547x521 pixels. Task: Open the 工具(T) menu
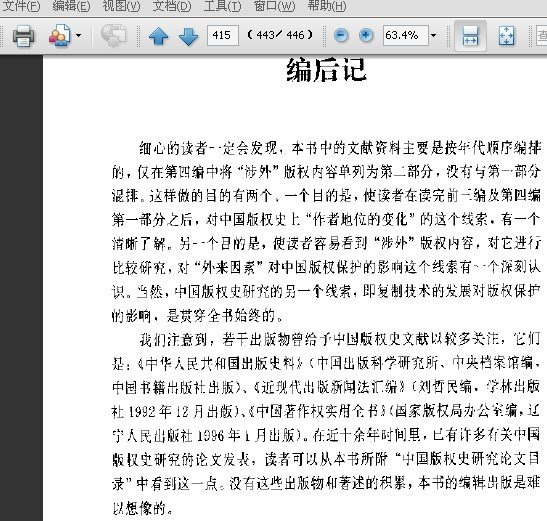(222, 6)
